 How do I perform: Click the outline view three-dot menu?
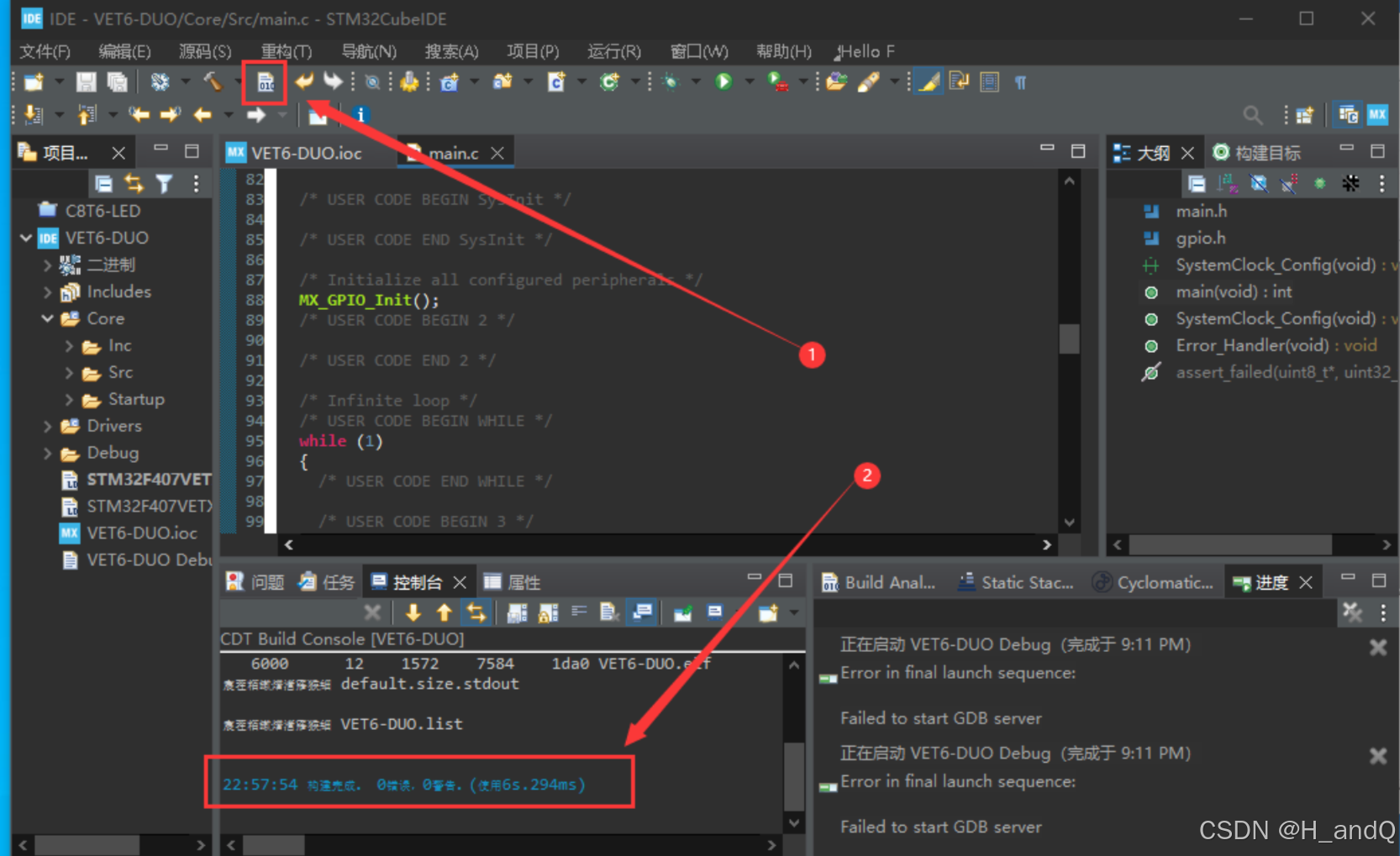1382,183
